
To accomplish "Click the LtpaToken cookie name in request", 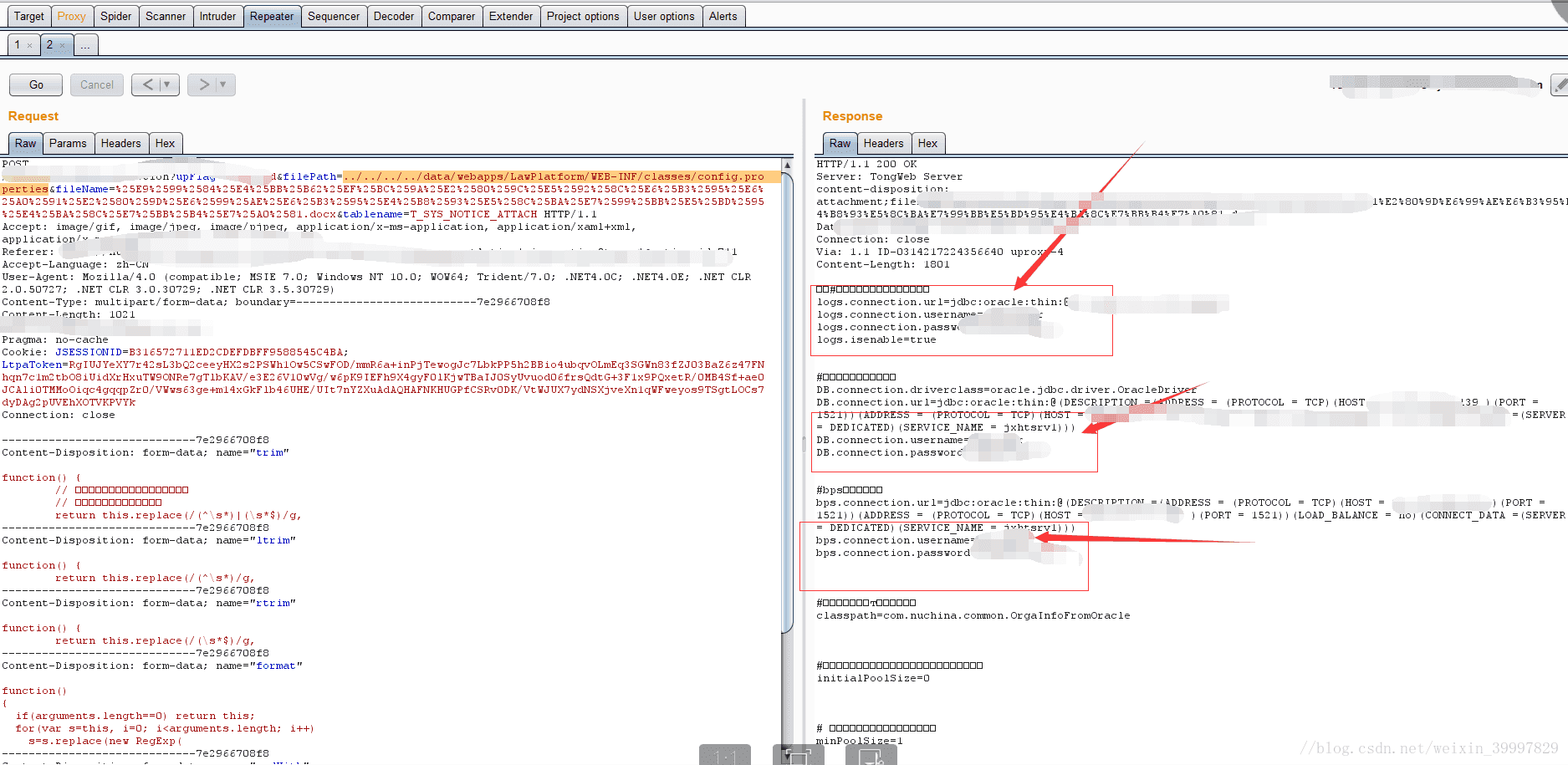I will click(x=32, y=365).
